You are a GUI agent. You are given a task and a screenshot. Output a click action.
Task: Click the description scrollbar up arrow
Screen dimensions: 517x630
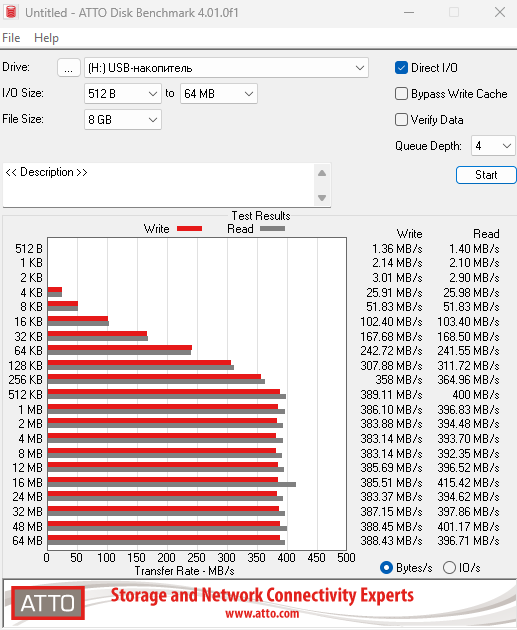322,173
